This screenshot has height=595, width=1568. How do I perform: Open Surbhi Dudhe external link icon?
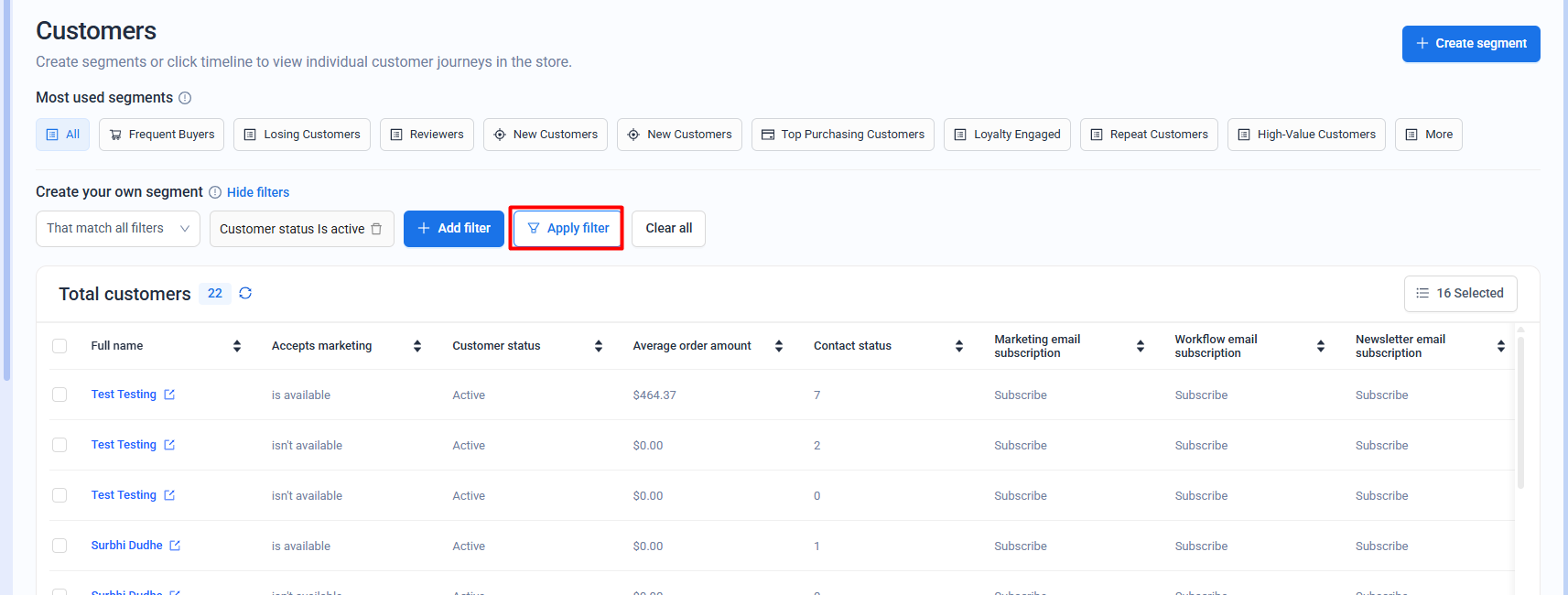tap(175, 546)
